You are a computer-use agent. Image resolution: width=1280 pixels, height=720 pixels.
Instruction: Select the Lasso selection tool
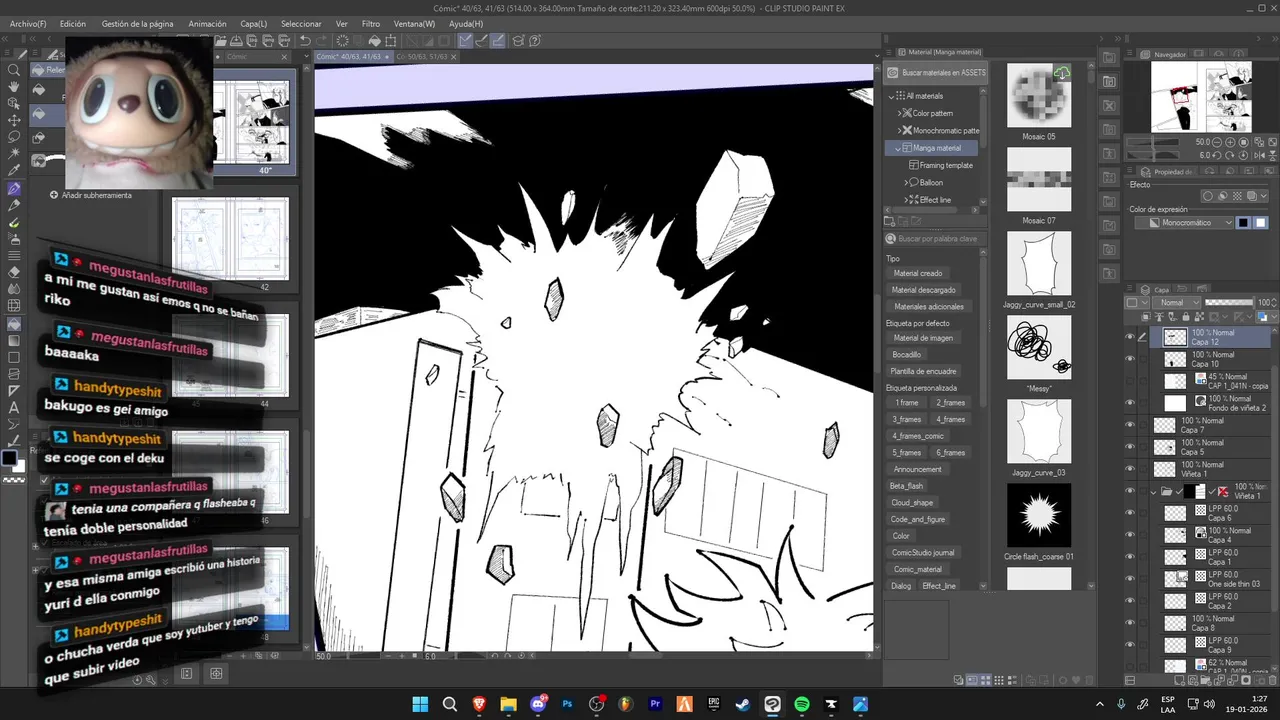pos(14,138)
